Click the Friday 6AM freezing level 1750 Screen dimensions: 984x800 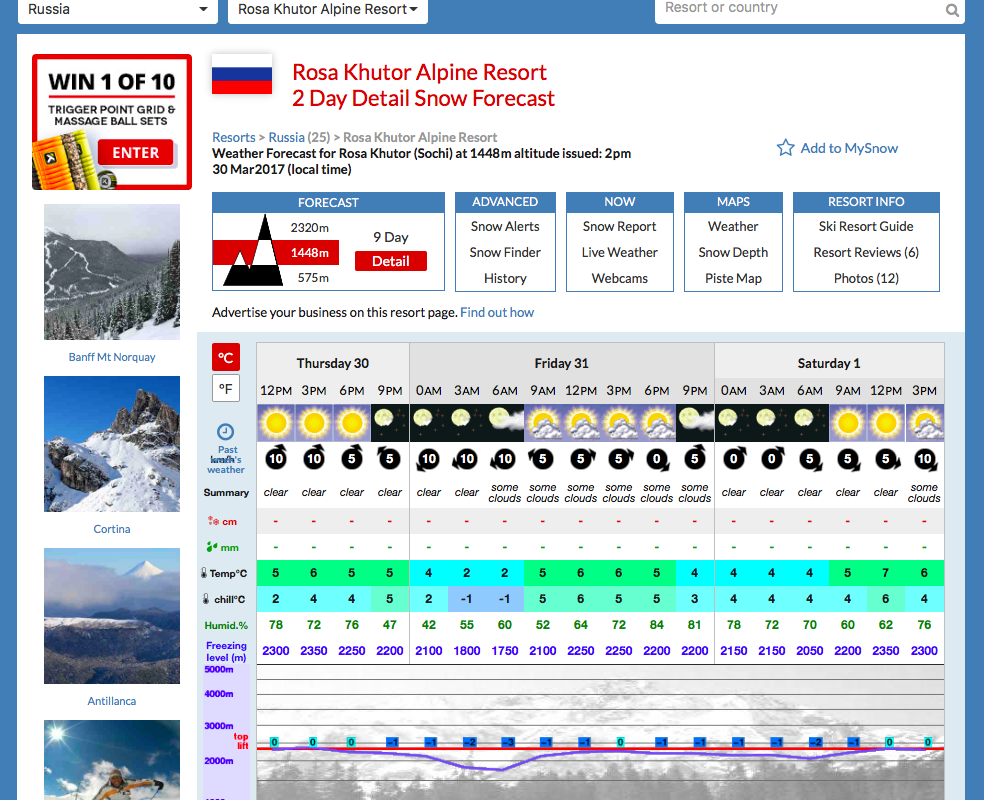pos(505,651)
